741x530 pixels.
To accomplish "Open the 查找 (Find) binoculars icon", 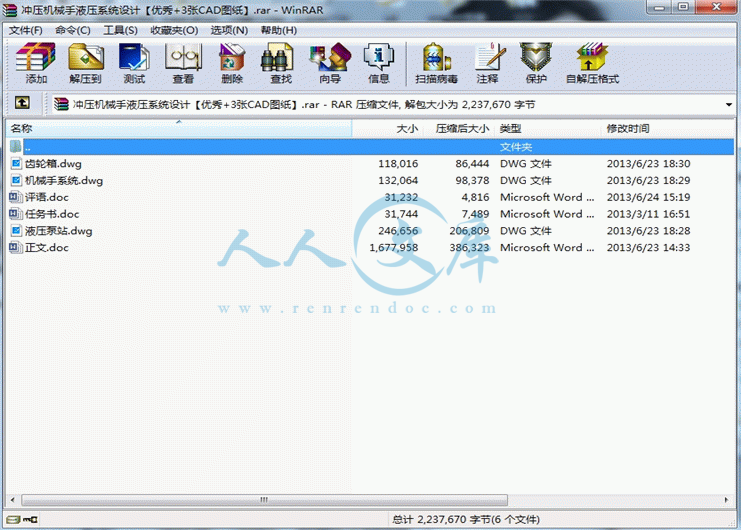I will click(281, 63).
